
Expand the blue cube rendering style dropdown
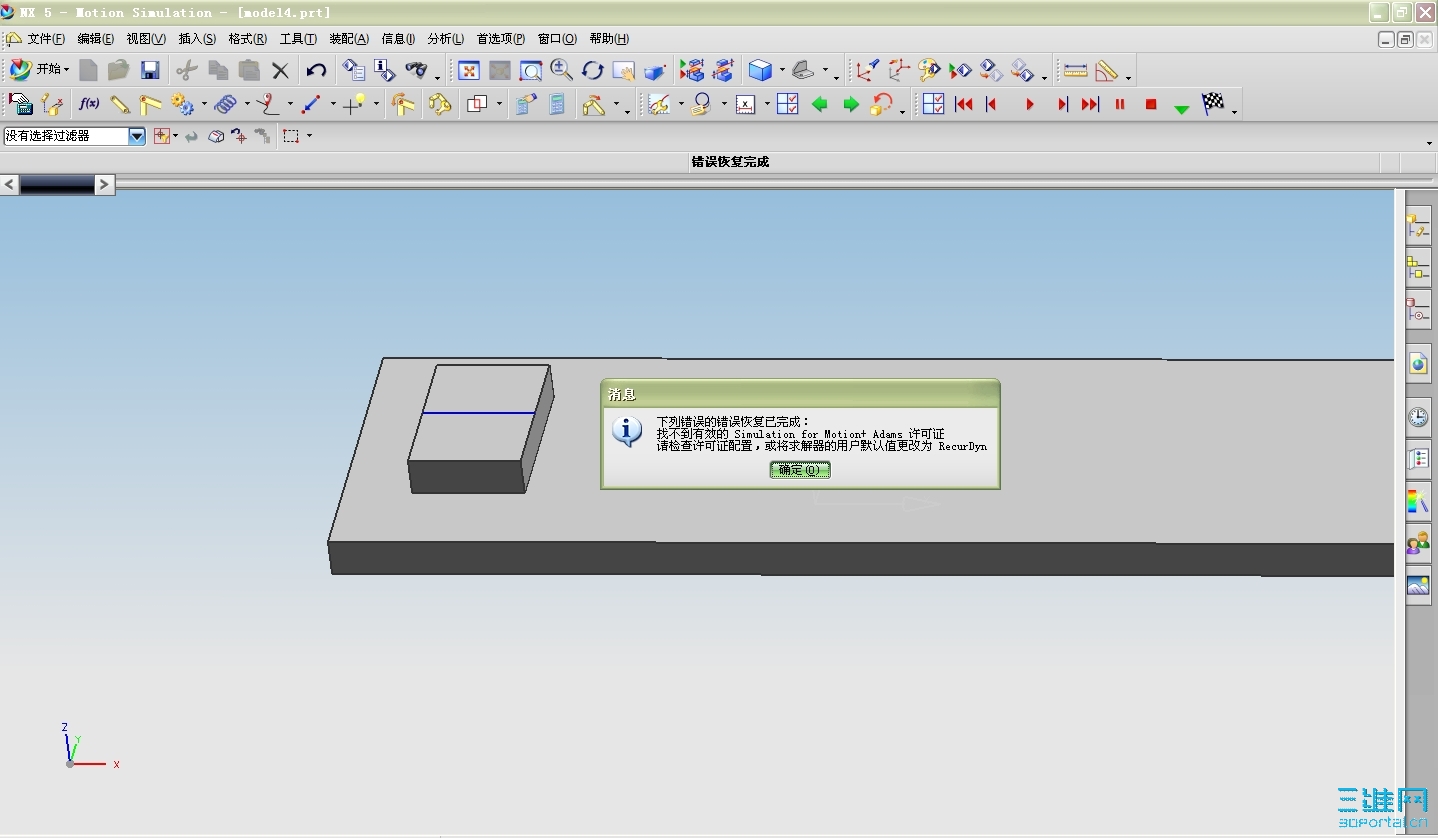[781, 71]
